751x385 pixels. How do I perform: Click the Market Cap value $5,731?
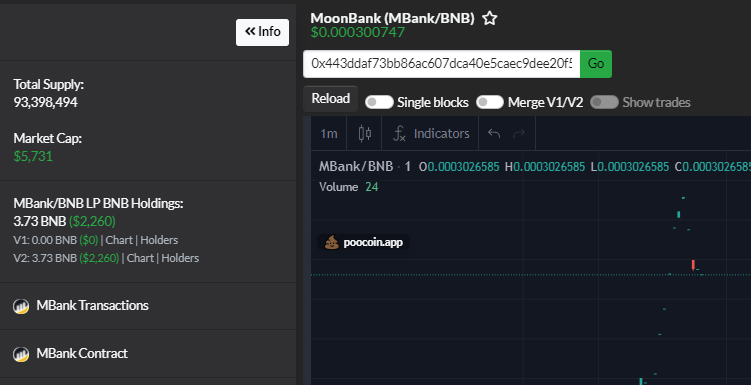[x=33, y=156]
